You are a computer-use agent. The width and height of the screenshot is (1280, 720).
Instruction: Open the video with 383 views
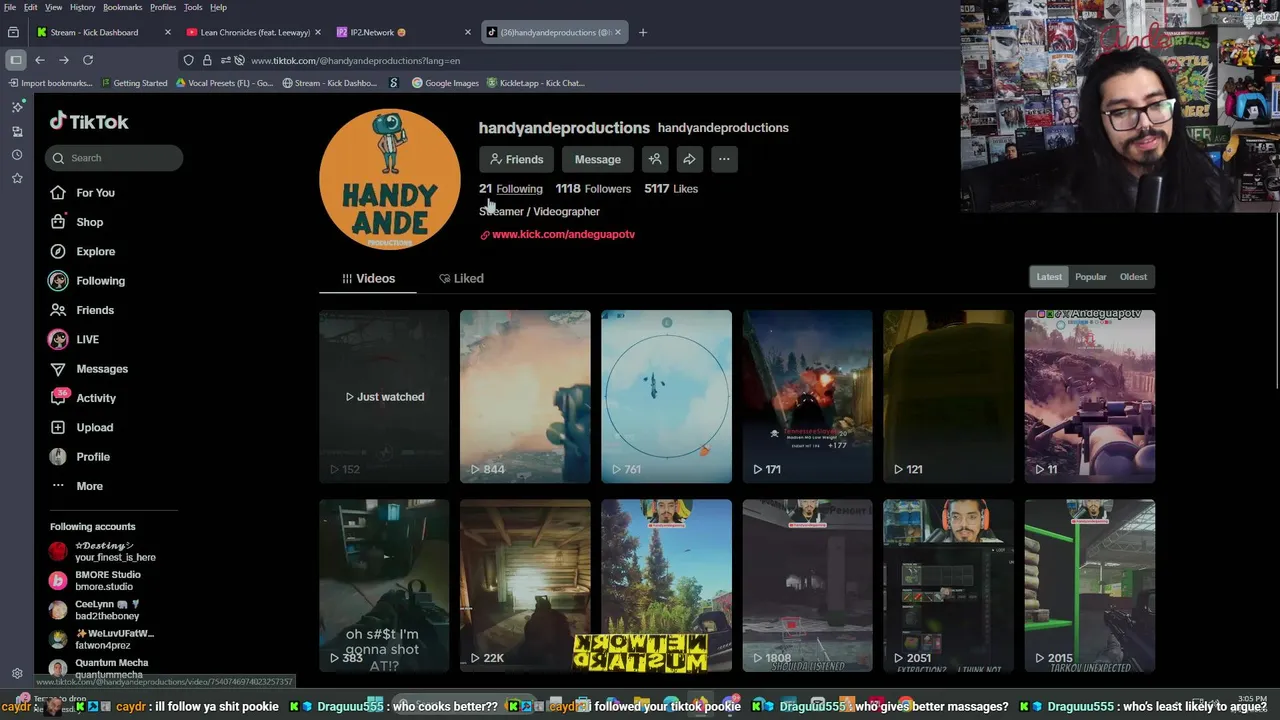(384, 586)
